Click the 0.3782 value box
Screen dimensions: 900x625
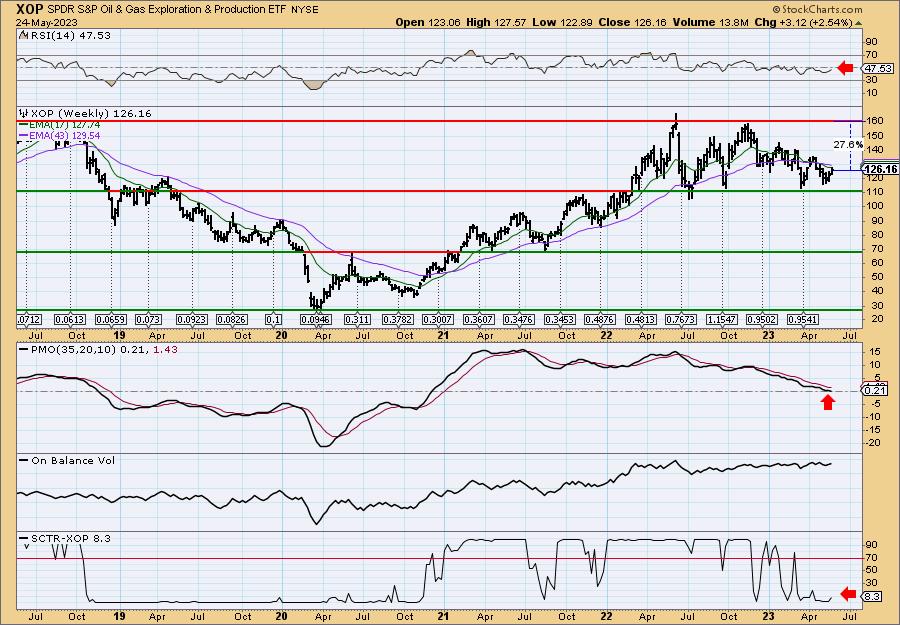397,319
